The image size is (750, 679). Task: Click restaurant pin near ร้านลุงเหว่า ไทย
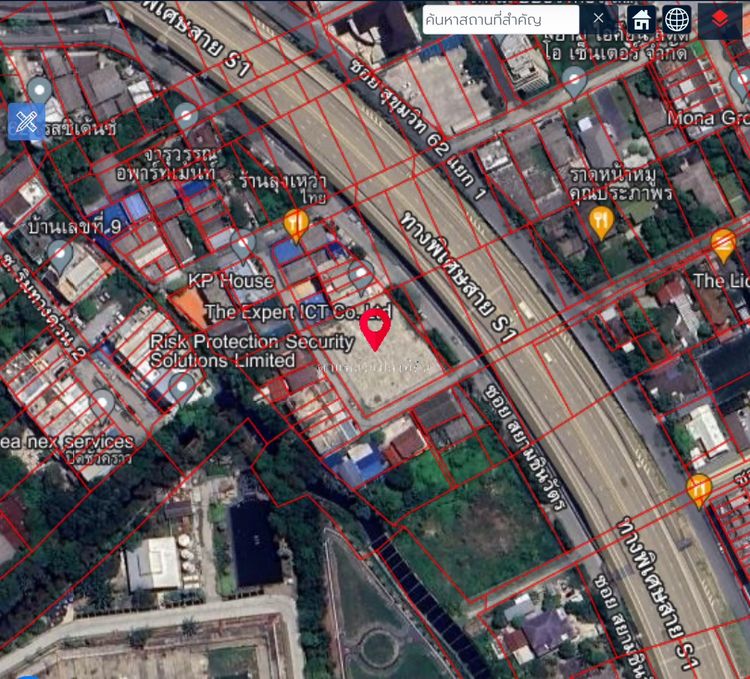coord(295,224)
